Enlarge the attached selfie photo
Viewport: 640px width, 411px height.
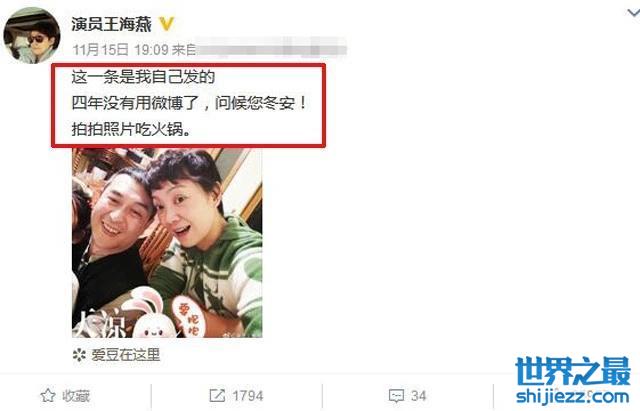pos(167,243)
